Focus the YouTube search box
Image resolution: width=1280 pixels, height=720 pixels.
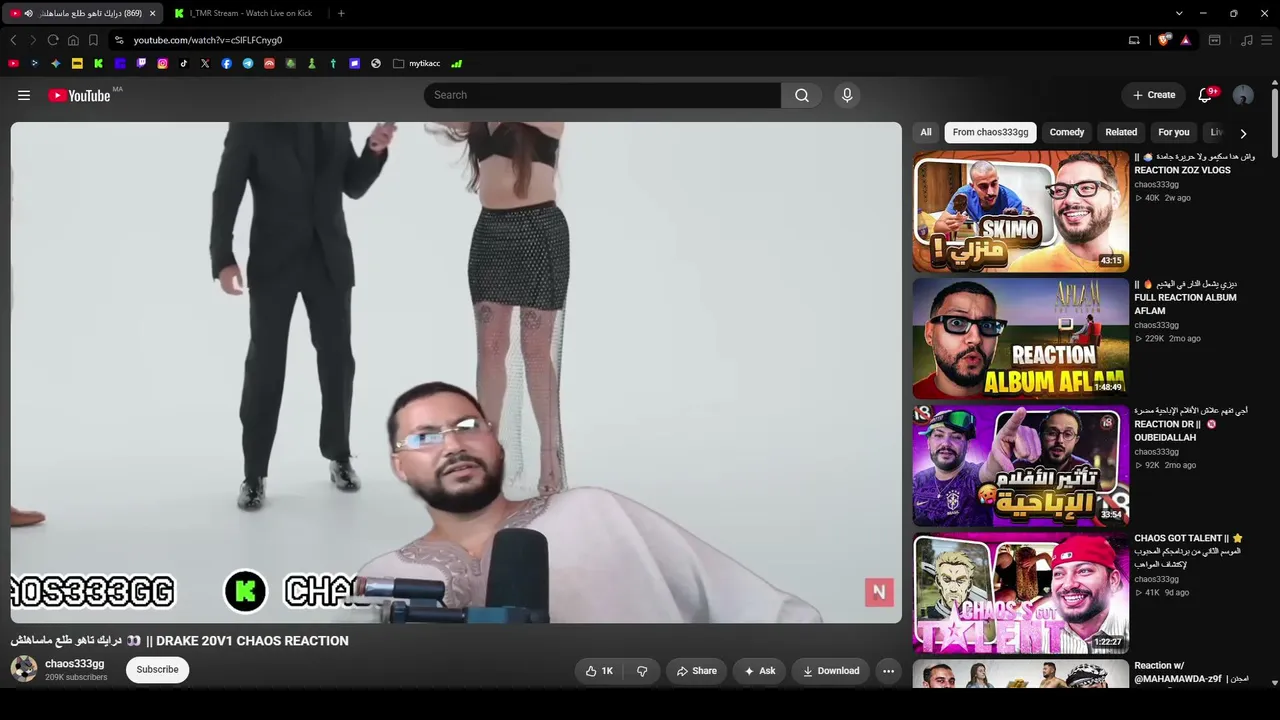pyautogui.click(x=602, y=95)
